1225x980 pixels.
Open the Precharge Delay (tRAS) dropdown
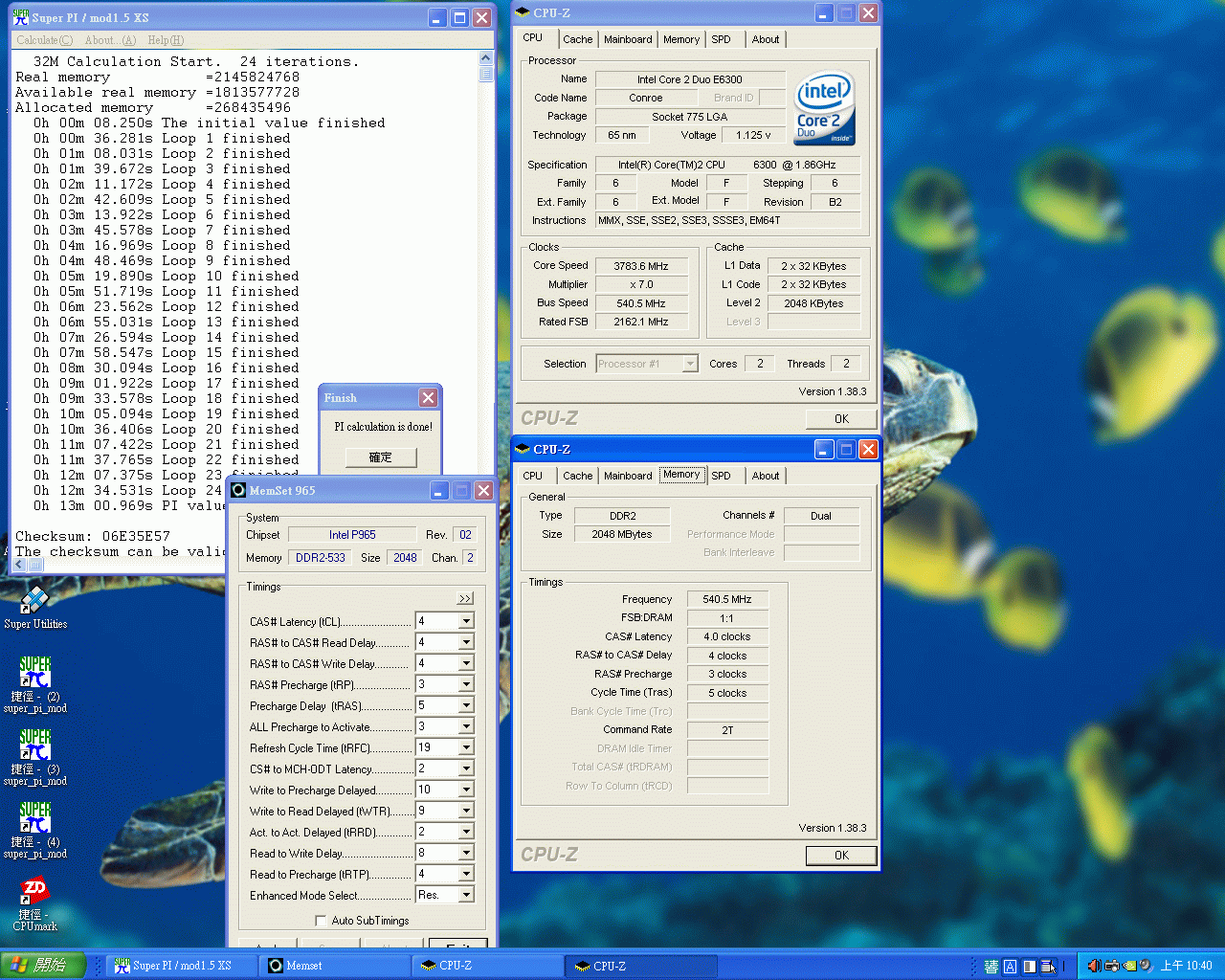click(x=466, y=705)
